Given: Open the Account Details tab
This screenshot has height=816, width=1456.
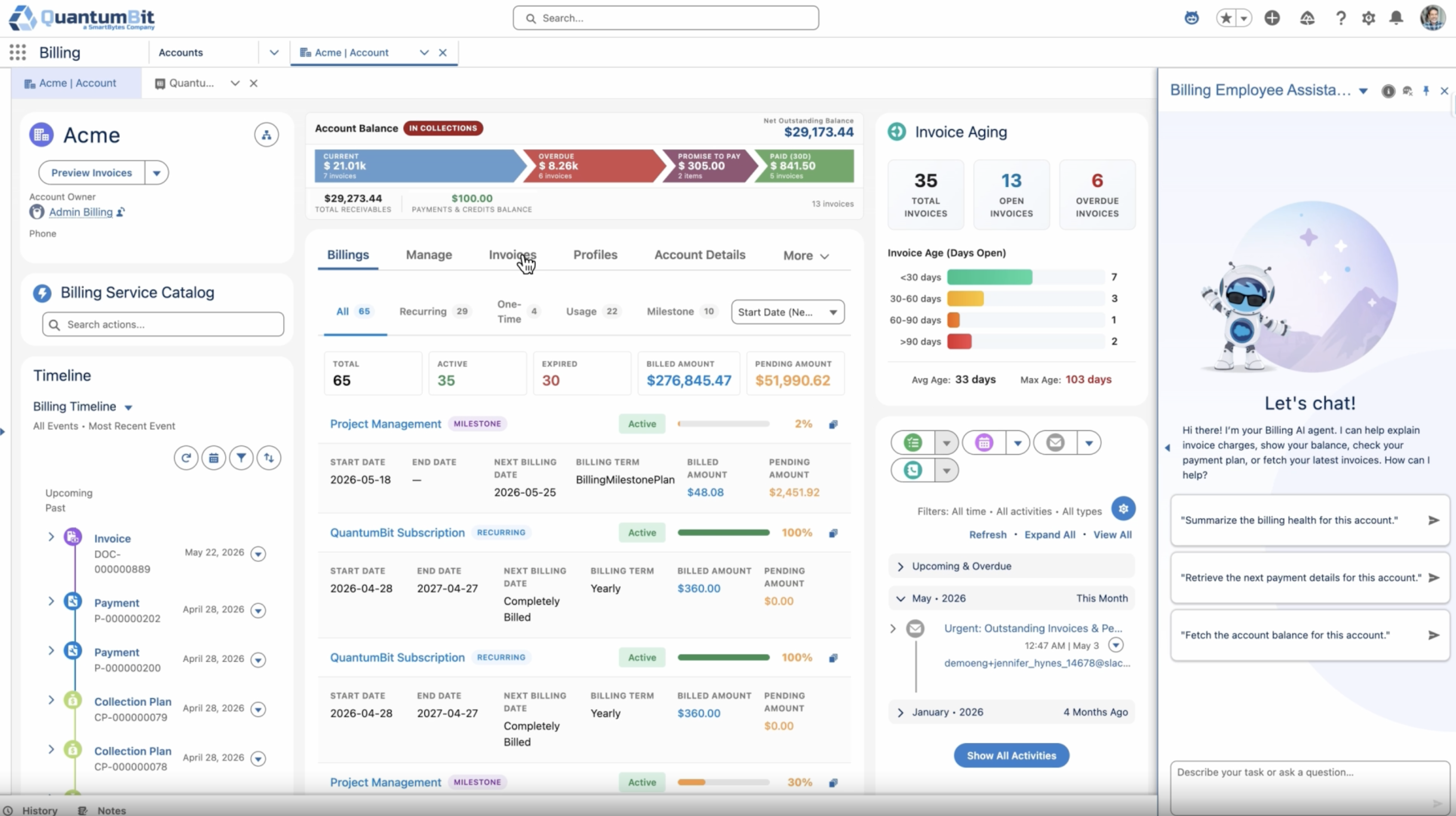Looking at the screenshot, I should point(700,255).
